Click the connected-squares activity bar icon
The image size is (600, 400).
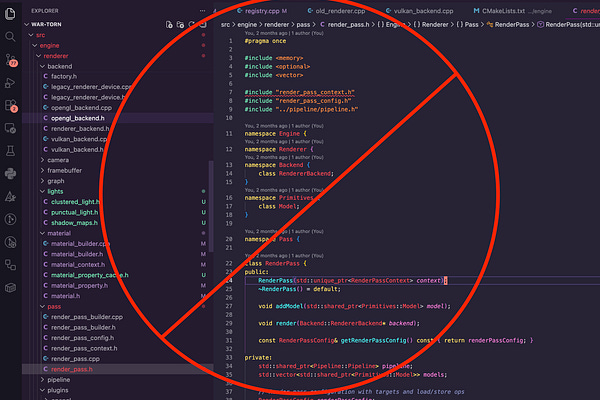click(x=10, y=265)
